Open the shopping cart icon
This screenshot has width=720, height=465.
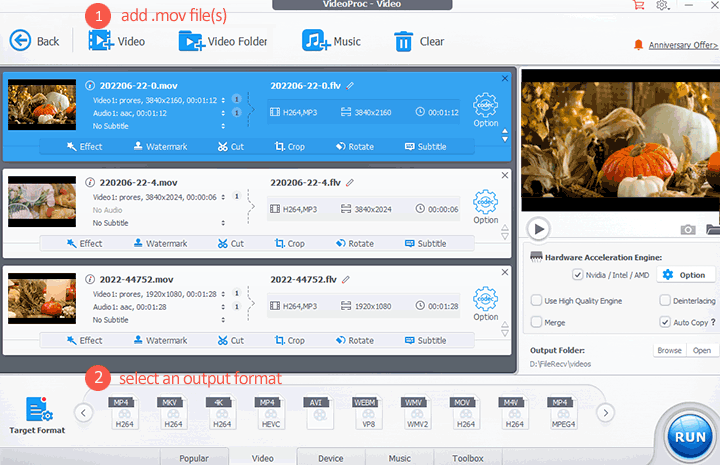click(x=638, y=5)
